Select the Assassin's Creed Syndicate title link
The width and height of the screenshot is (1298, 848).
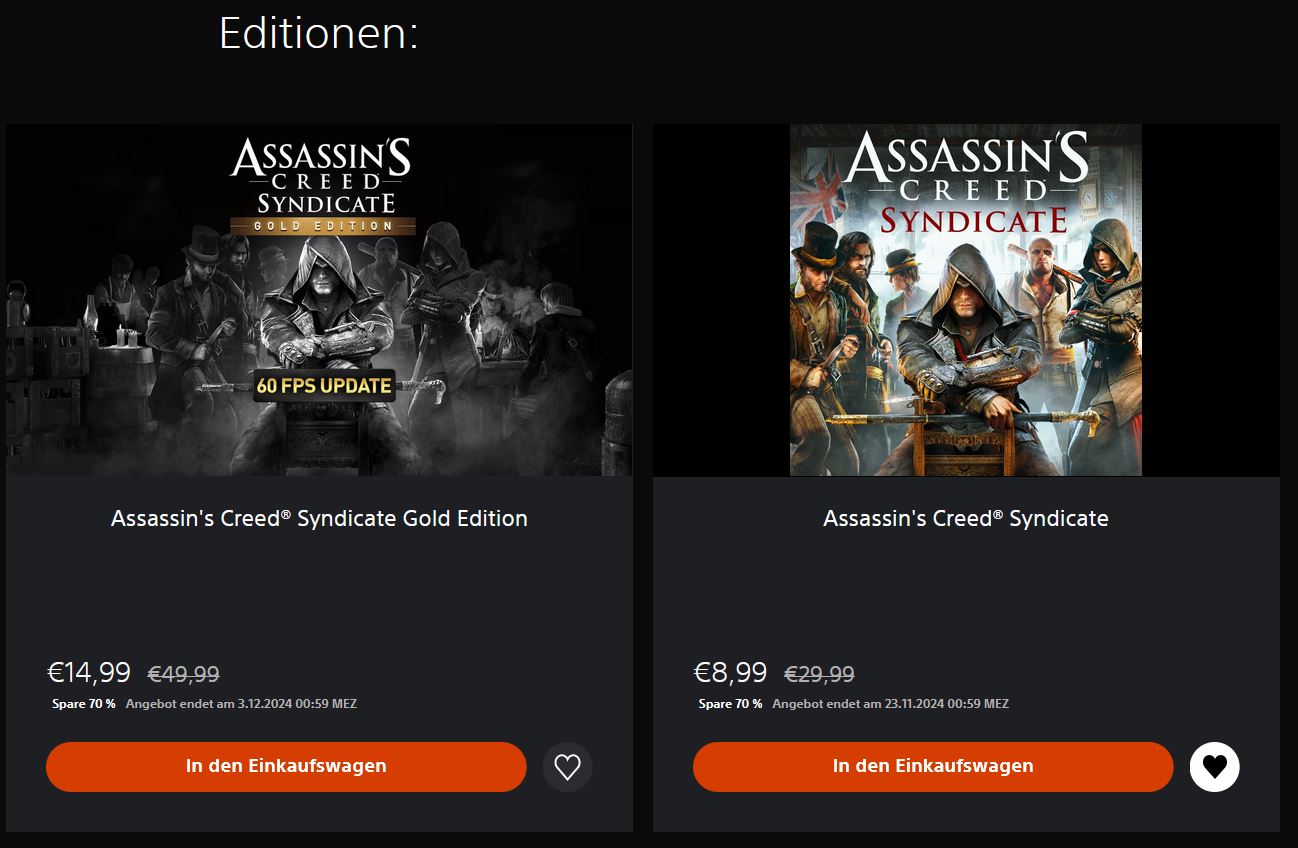[x=966, y=518]
